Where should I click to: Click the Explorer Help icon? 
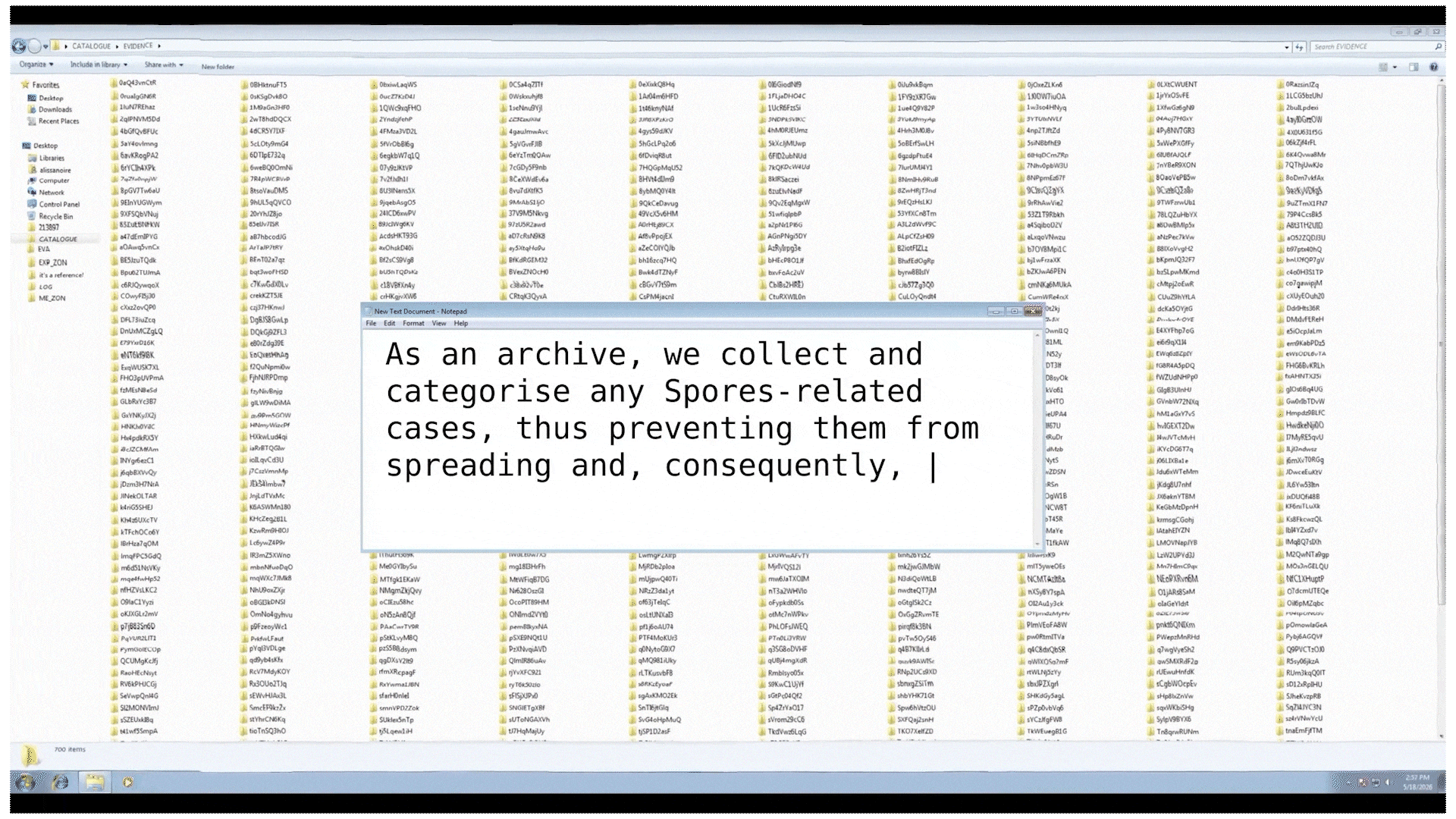tap(1433, 67)
